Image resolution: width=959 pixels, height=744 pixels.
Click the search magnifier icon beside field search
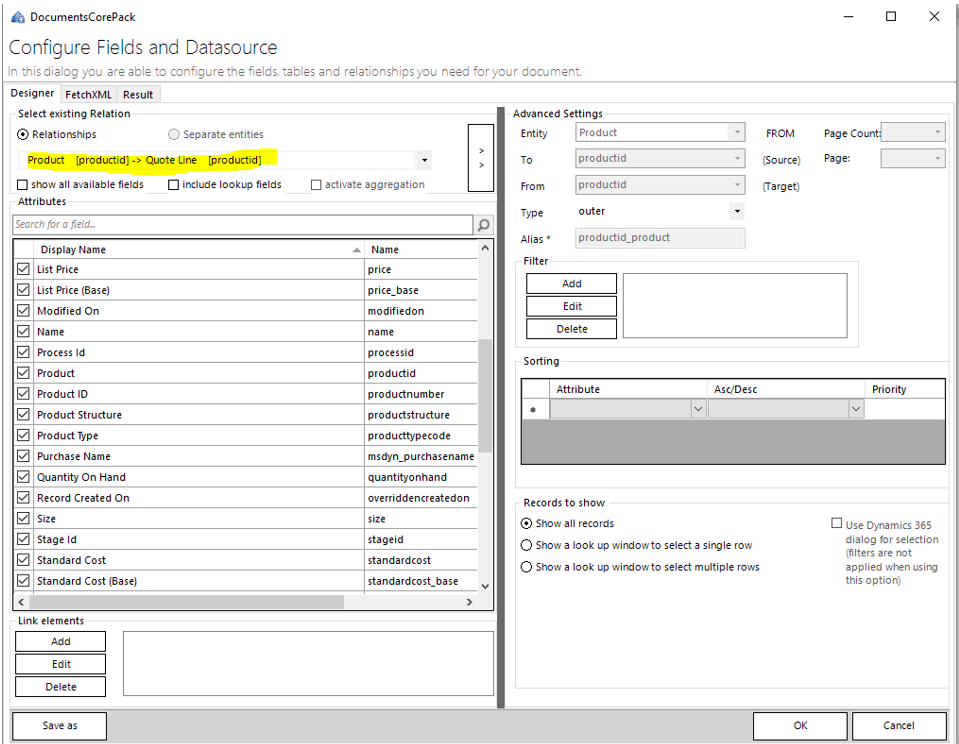click(x=483, y=225)
